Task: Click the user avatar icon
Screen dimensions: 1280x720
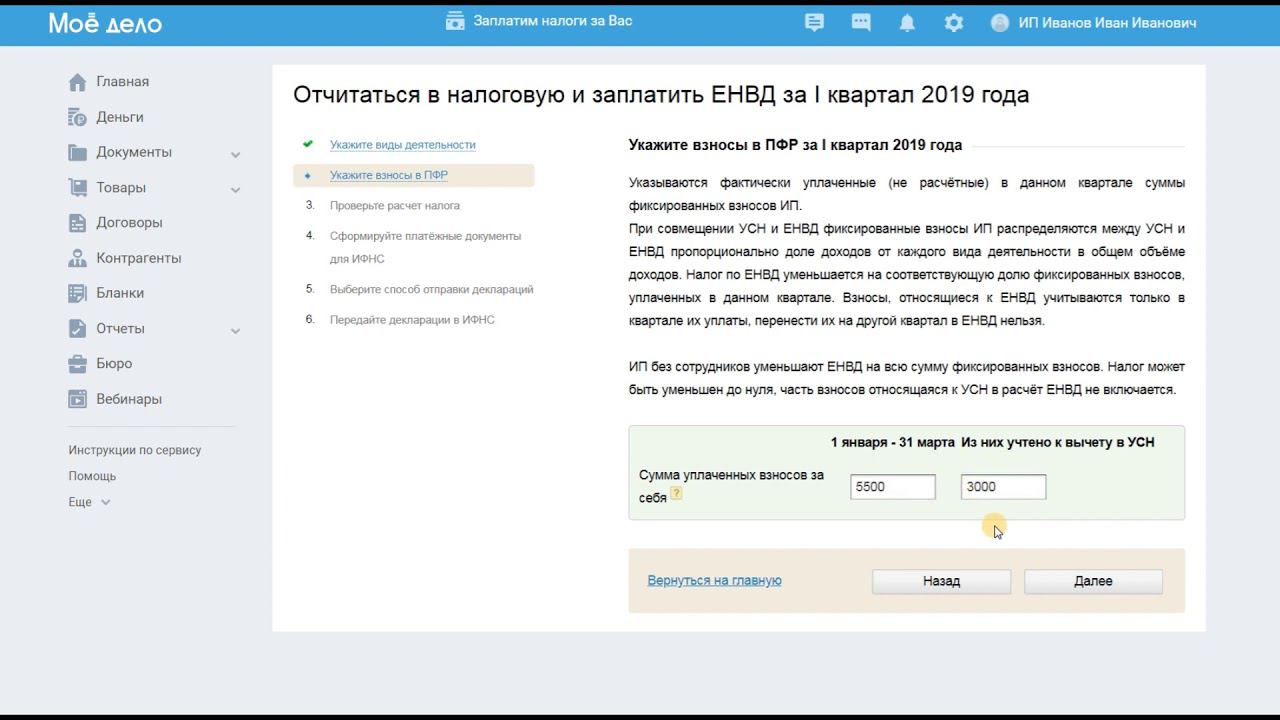Action: click(x=1000, y=22)
